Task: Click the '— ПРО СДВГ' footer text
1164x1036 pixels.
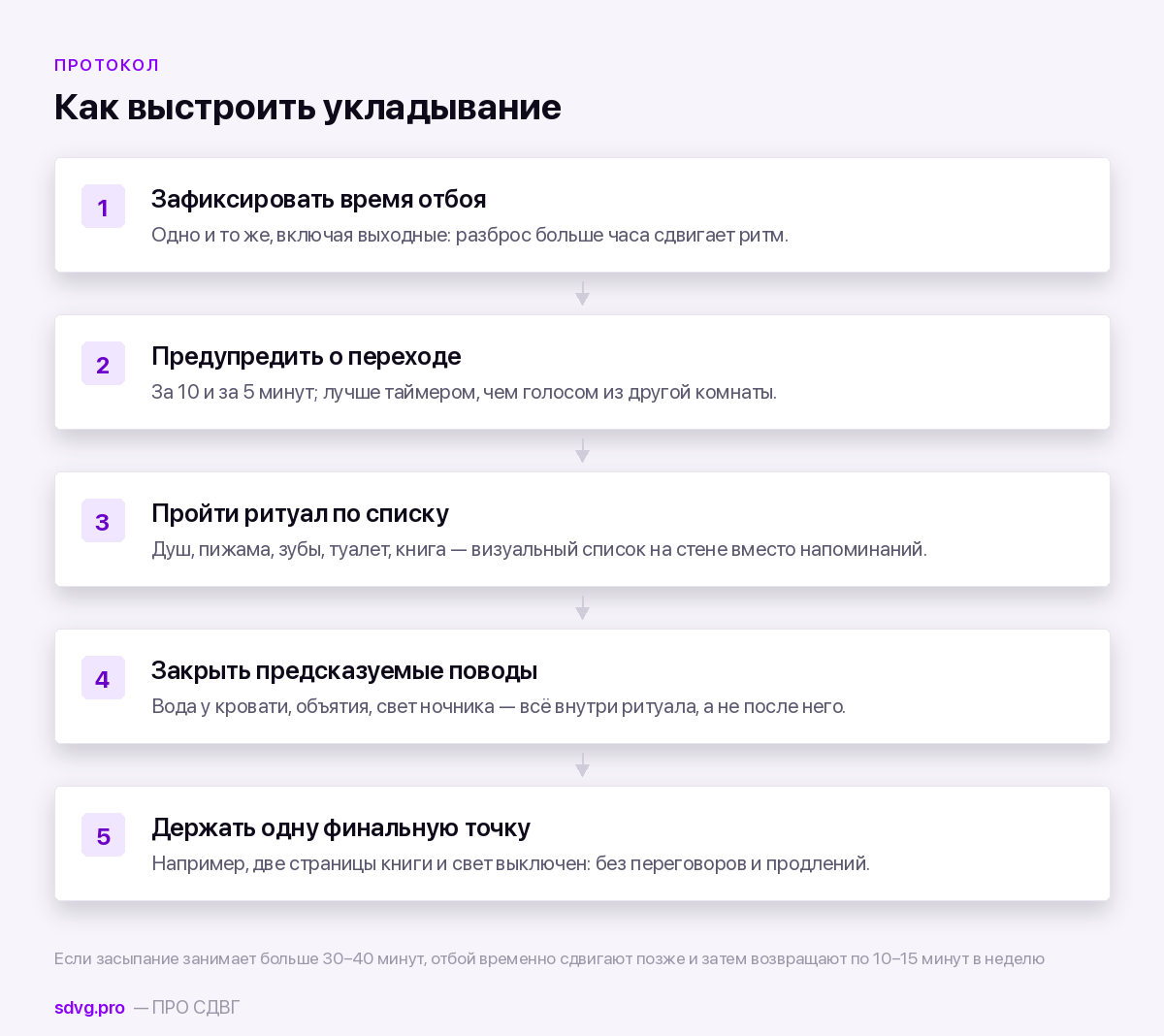Action: tap(186, 1008)
